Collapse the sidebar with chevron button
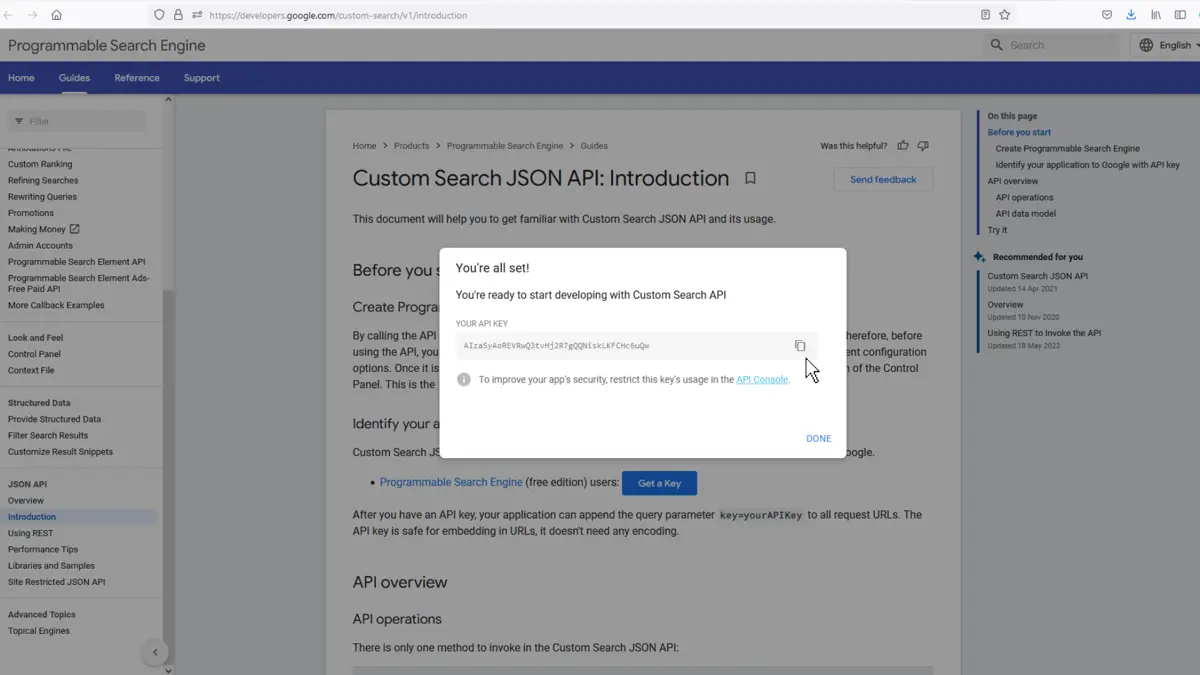This screenshot has height=675, width=1200. click(x=155, y=652)
